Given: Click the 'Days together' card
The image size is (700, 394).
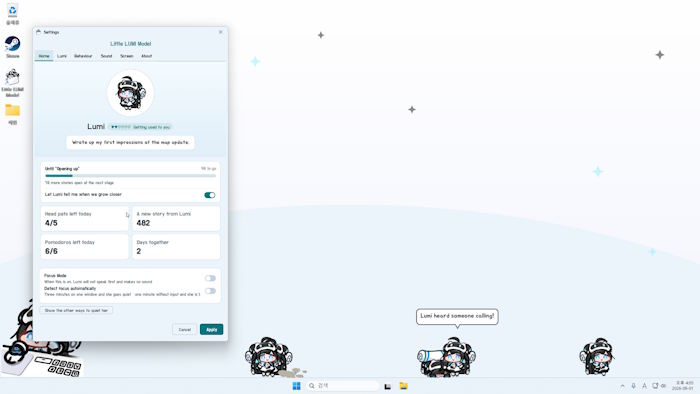Looking at the screenshot, I should [176, 247].
